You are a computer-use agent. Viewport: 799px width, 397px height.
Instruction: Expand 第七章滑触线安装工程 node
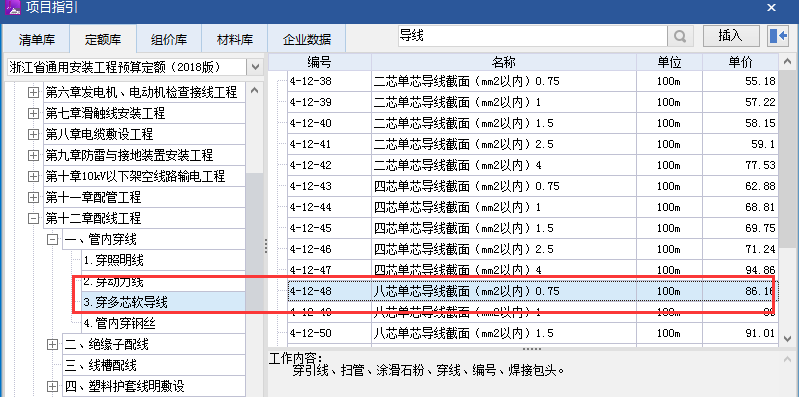[34, 114]
